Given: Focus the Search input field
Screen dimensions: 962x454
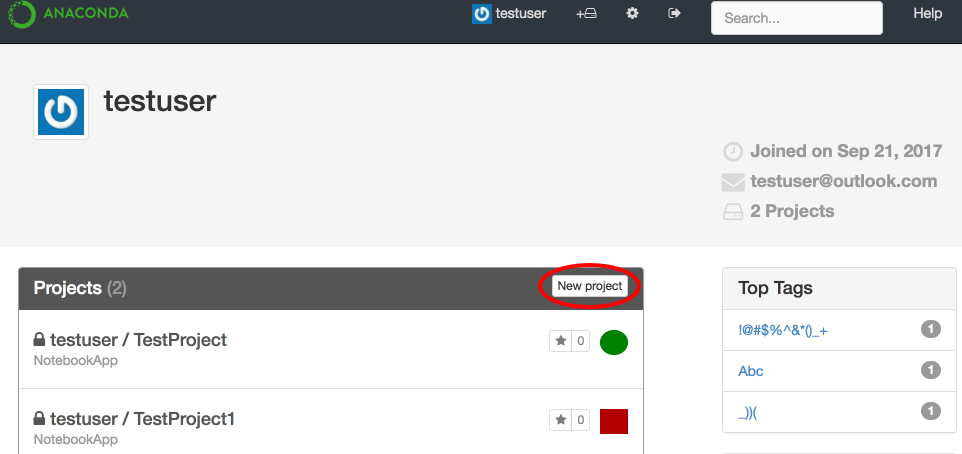Looking at the screenshot, I should (x=797, y=18).
